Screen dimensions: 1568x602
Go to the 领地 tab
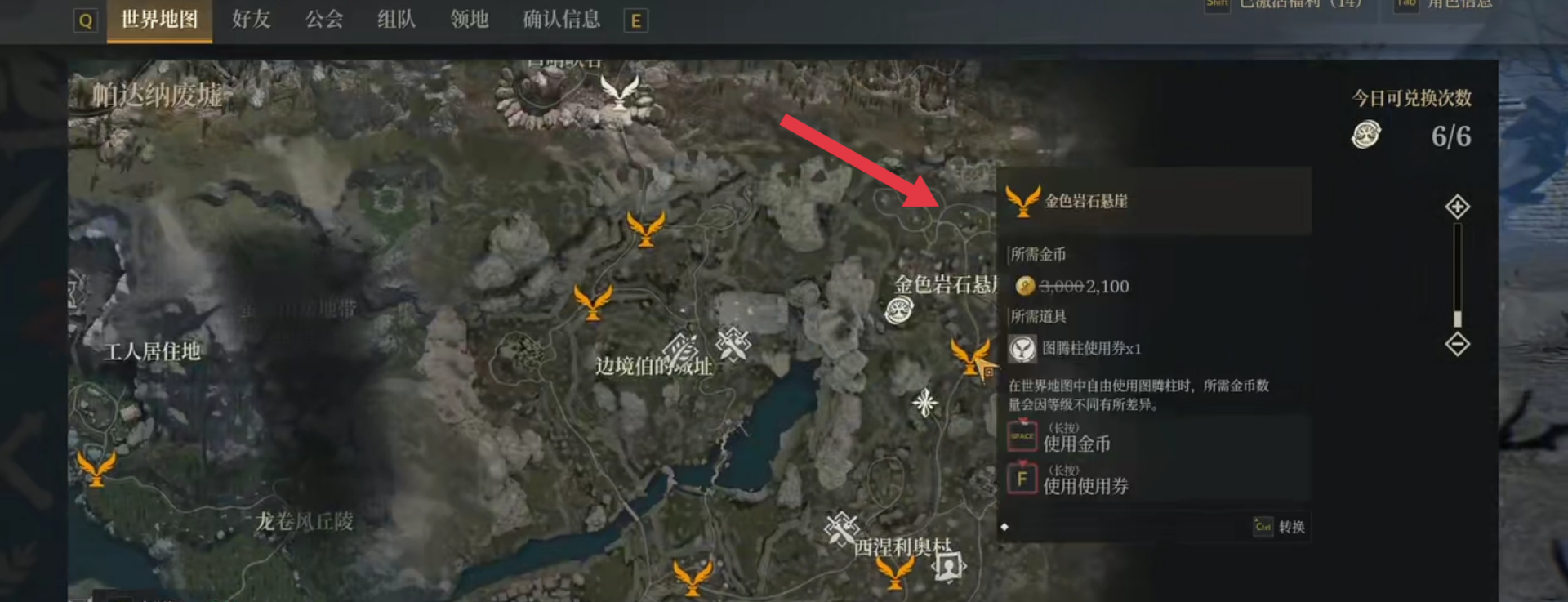469,20
